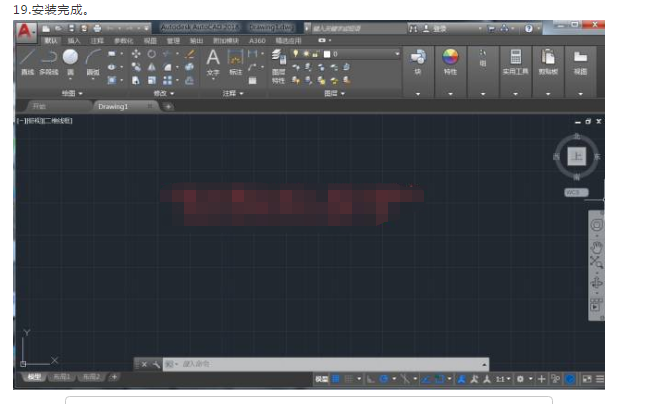Click the New file icon in quick access toolbar
The width and height of the screenshot is (645, 404).
click(x=46, y=28)
